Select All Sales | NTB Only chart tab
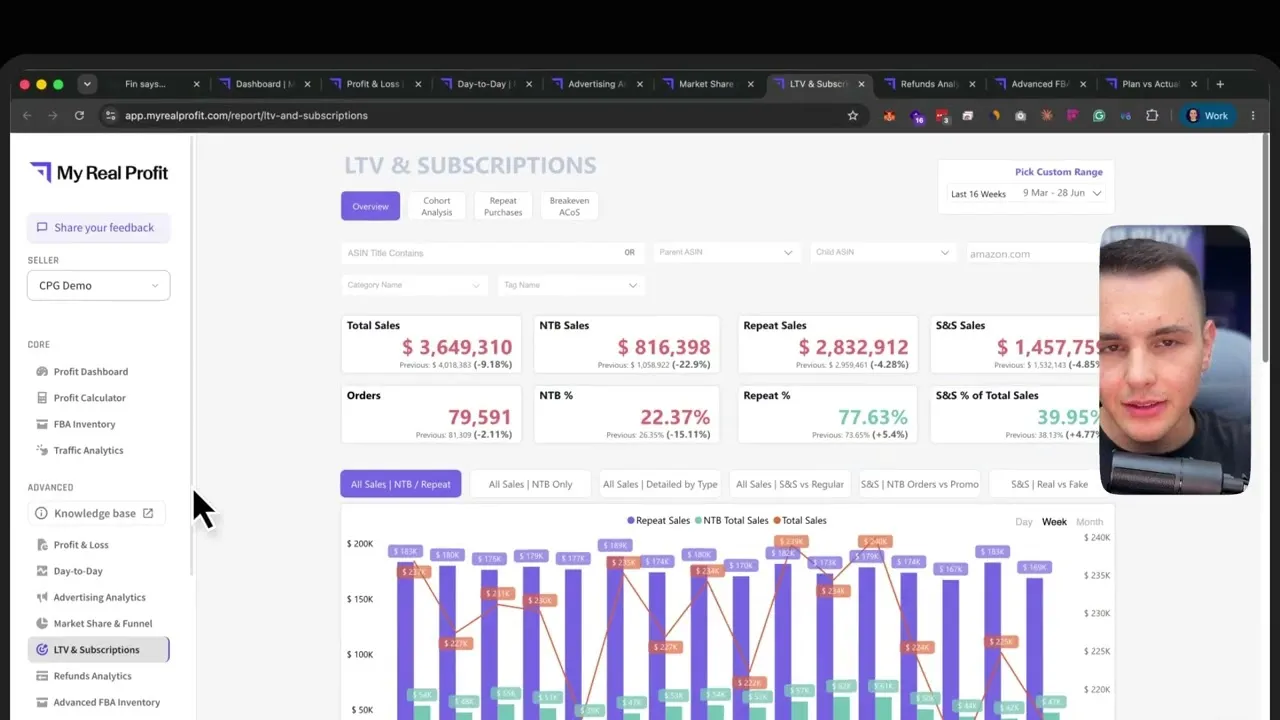This screenshot has height=720, width=1280. tap(530, 484)
